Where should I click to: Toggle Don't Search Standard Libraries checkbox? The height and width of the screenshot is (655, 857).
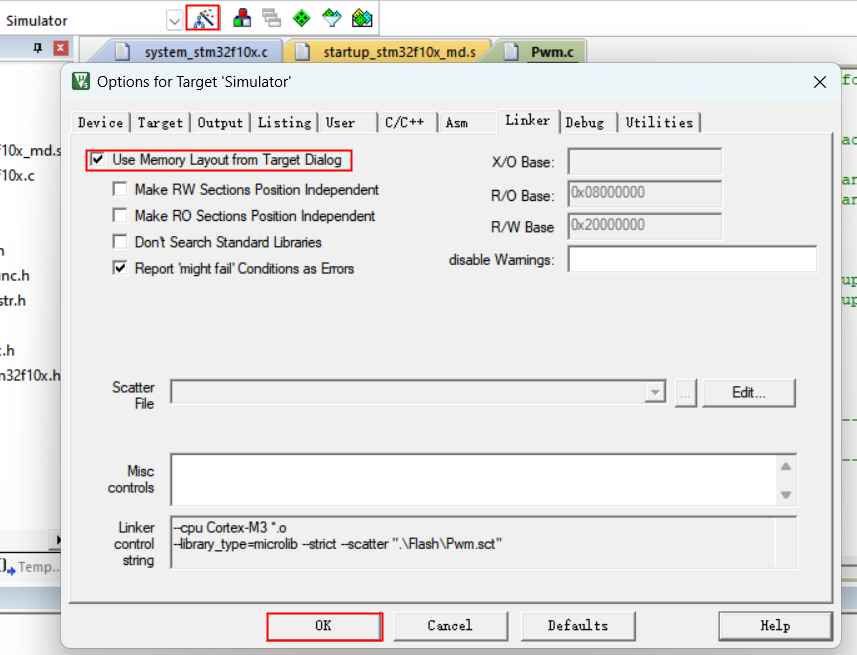pos(120,242)
